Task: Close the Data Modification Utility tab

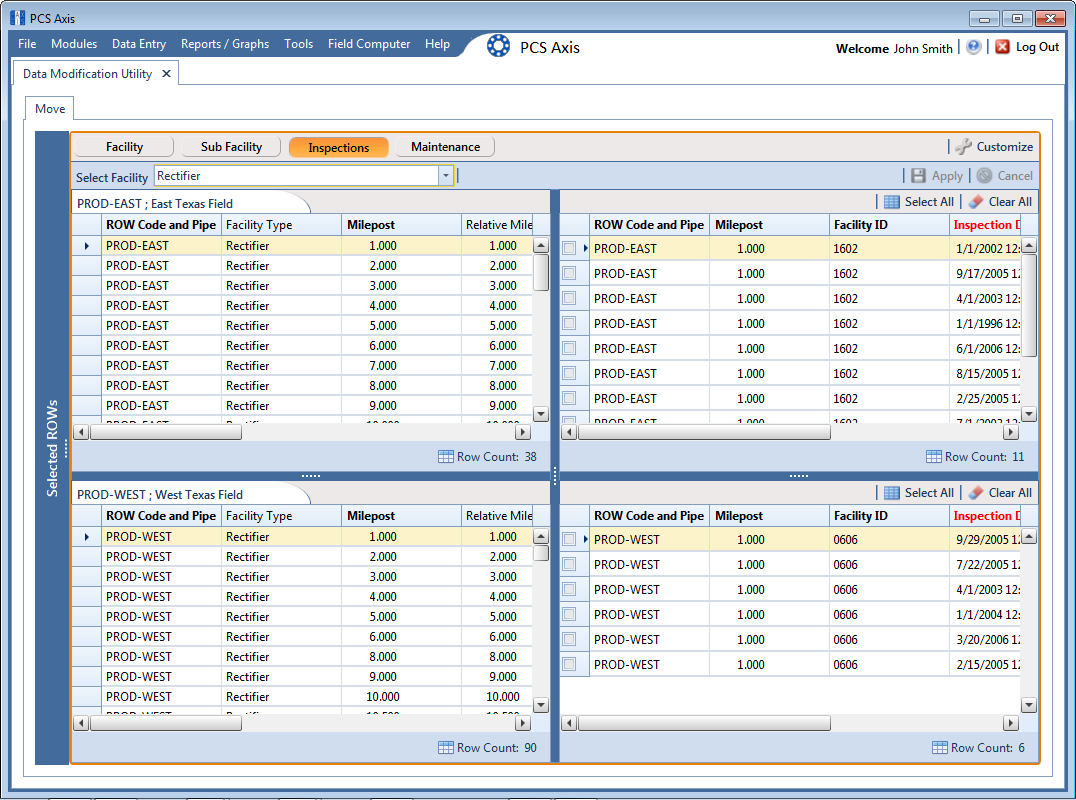Action: pyautogui.click(x=166, y=73)
